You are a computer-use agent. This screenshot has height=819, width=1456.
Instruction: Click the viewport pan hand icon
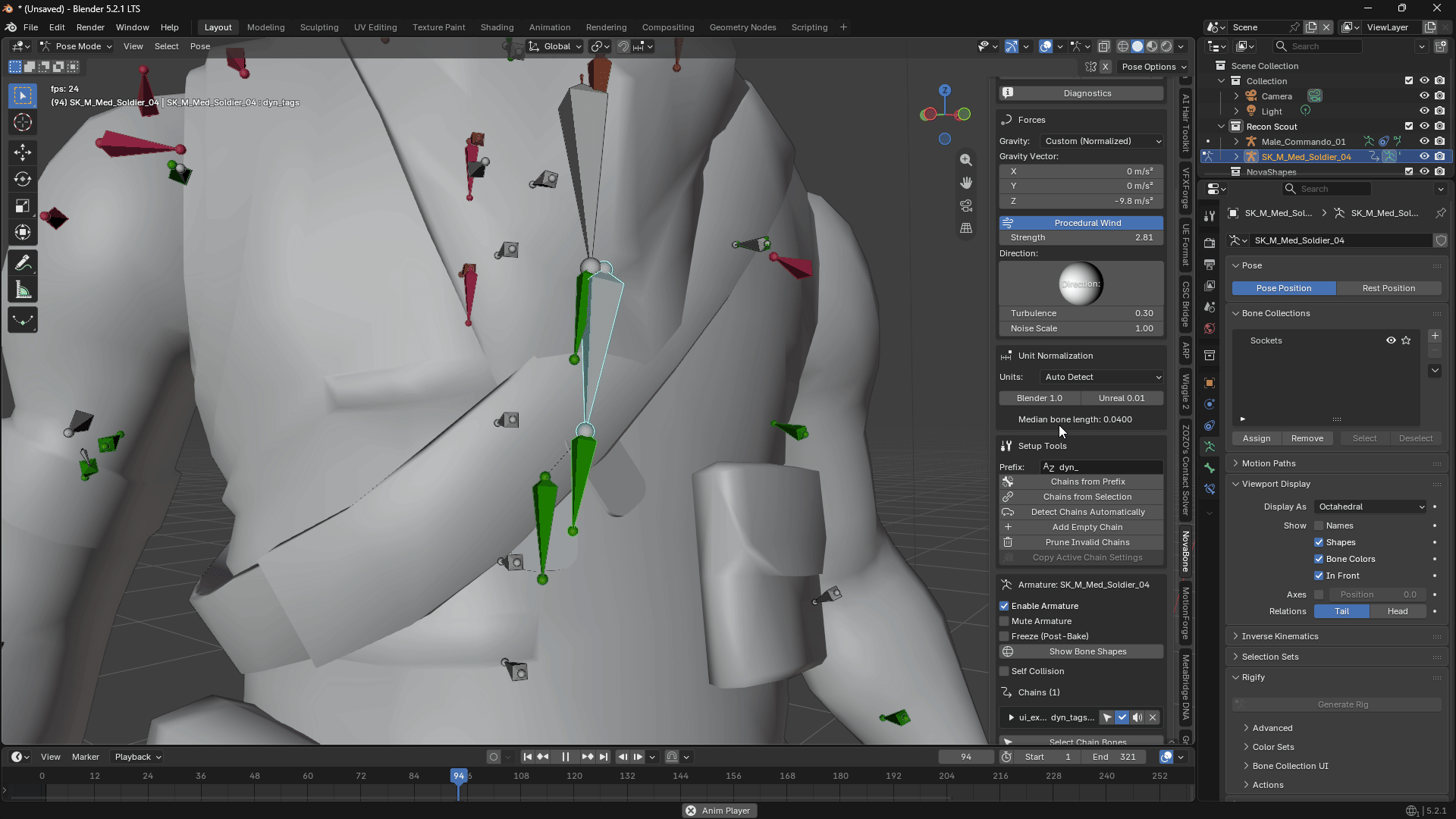[965, 183]
